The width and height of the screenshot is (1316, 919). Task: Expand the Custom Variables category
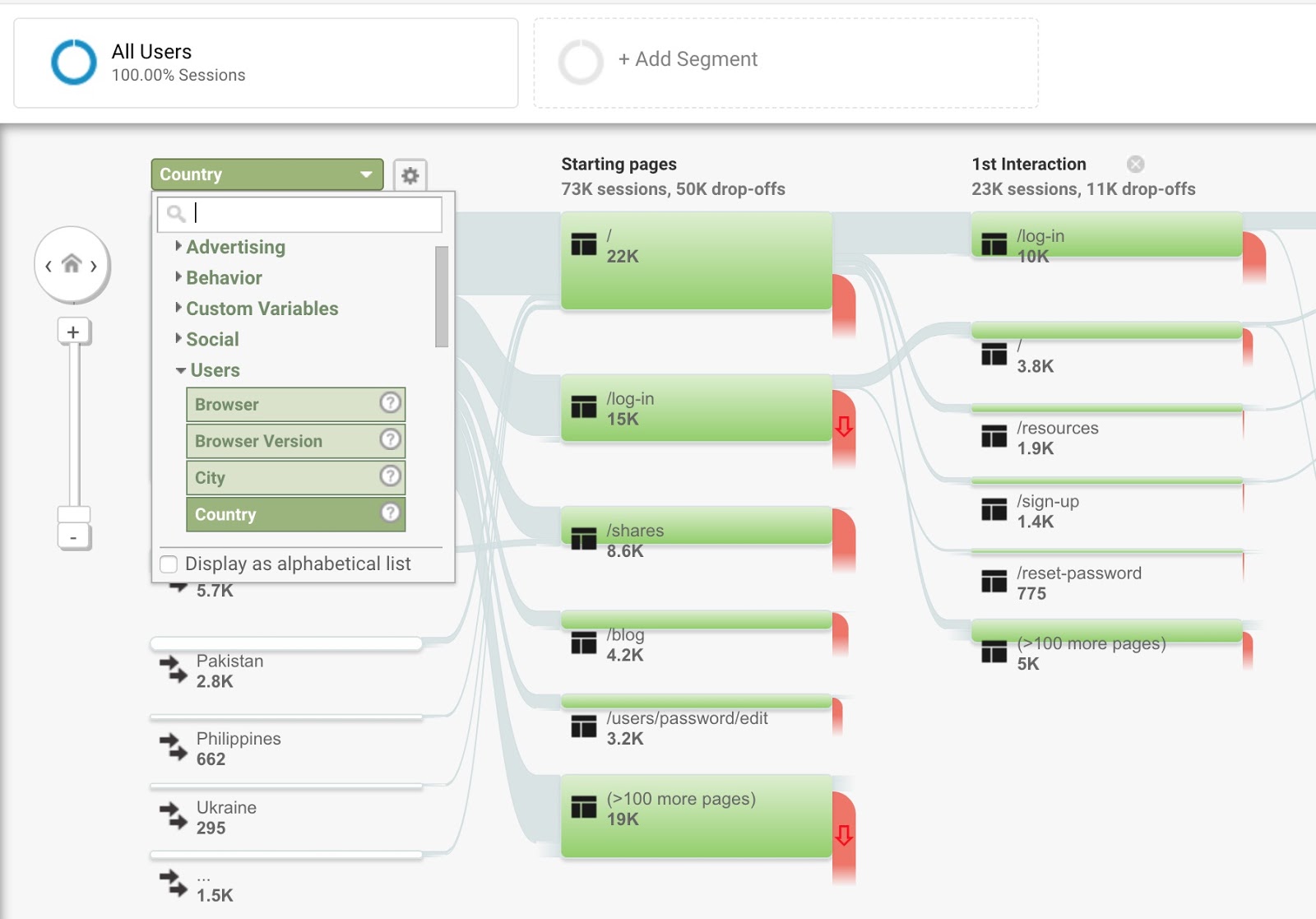click(x=261, y=309)
